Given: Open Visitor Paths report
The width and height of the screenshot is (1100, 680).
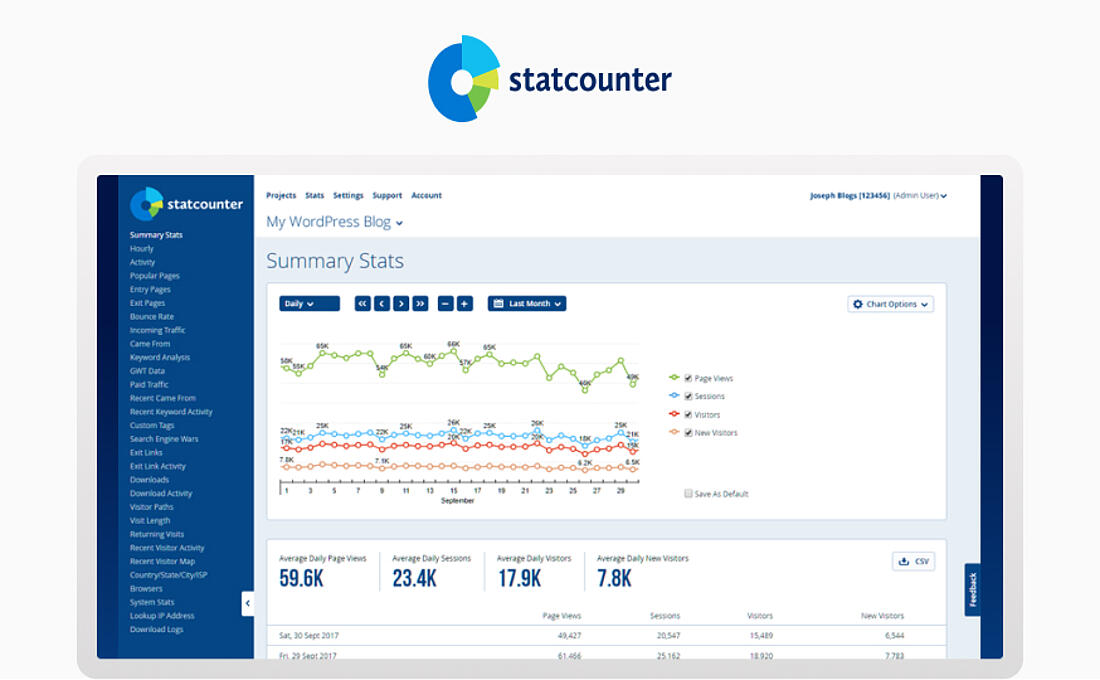Looking at the screenshot, I should pos(151,507).
